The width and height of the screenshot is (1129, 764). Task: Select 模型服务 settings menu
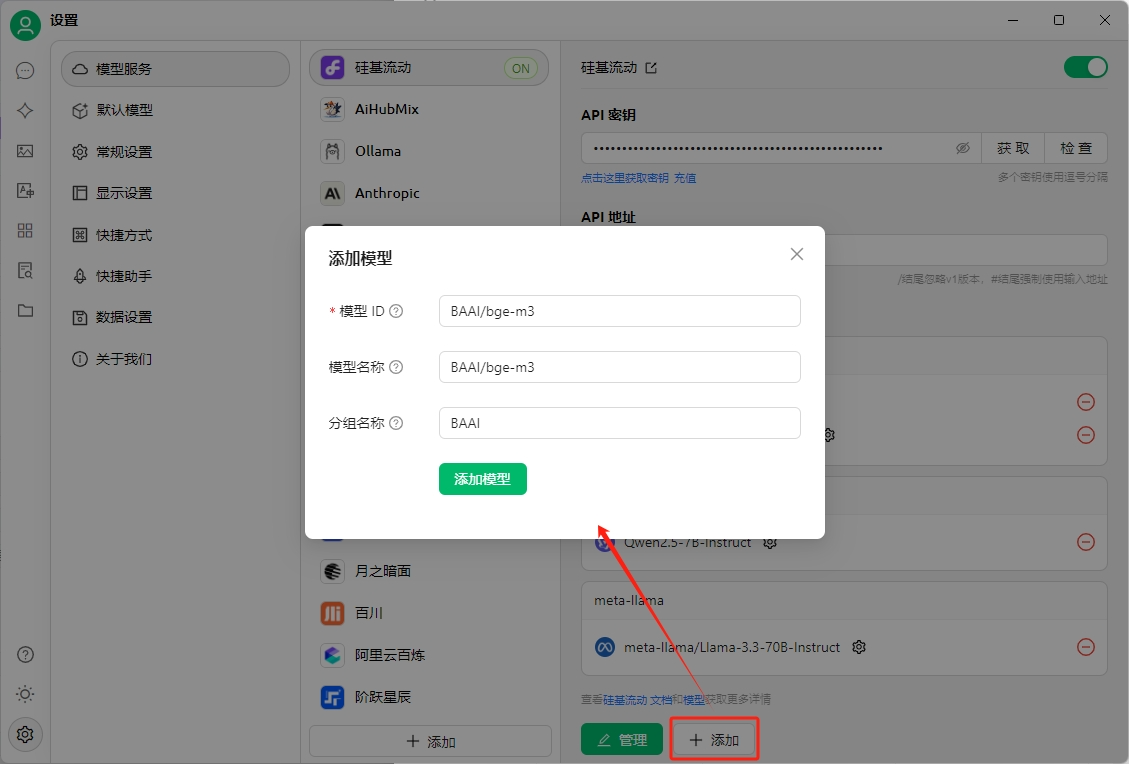pyautogui.click(x=176, y=69)
